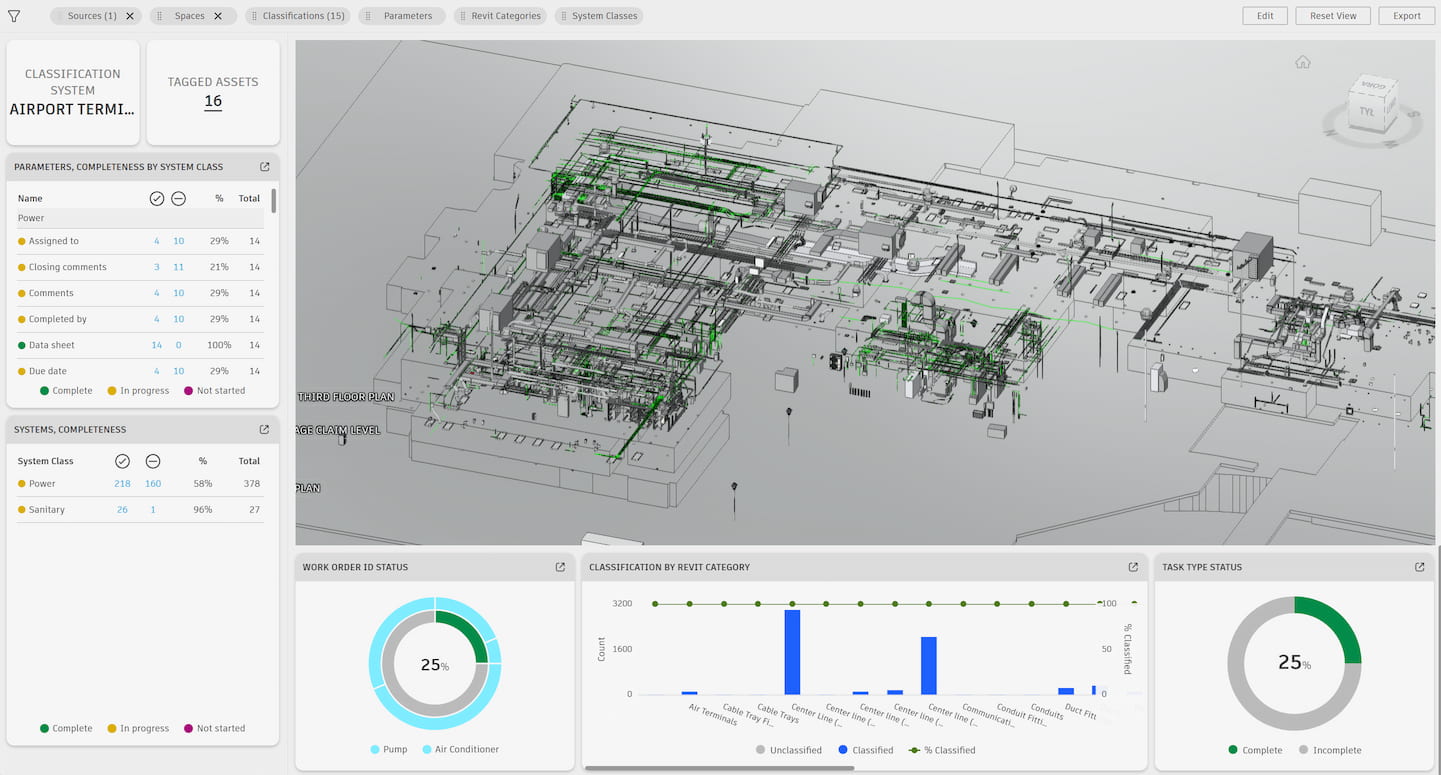The height and width of the screenshot is (775, 1441).
Task: Click the drag handle on Parameters chip
Action: tap(369, 16)
